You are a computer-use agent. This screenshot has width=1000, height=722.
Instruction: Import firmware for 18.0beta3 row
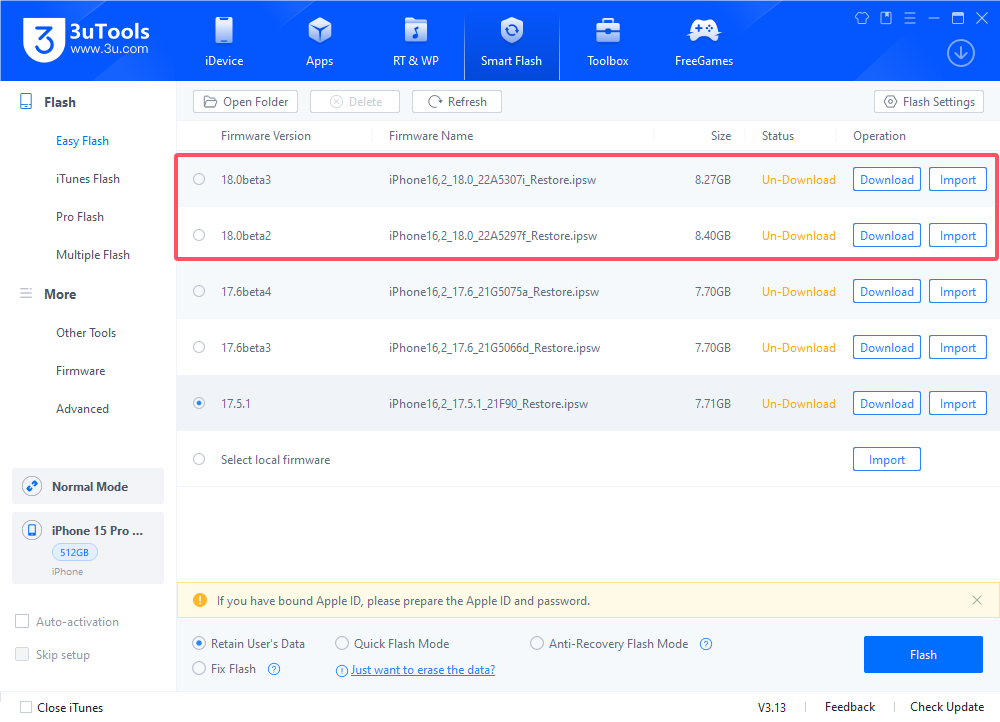[958, 180]
